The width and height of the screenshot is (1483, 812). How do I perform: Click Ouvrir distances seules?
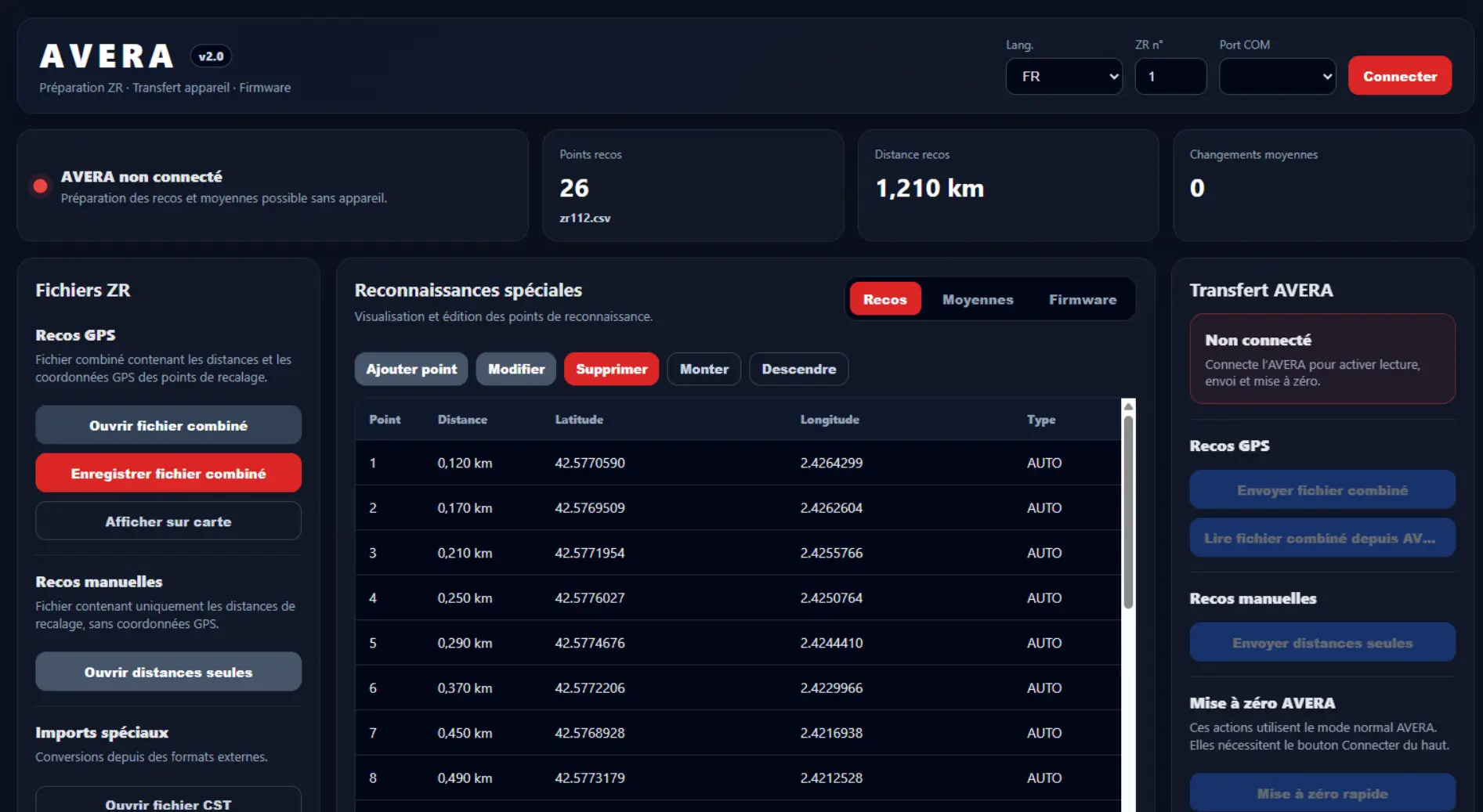coord(168,672)
